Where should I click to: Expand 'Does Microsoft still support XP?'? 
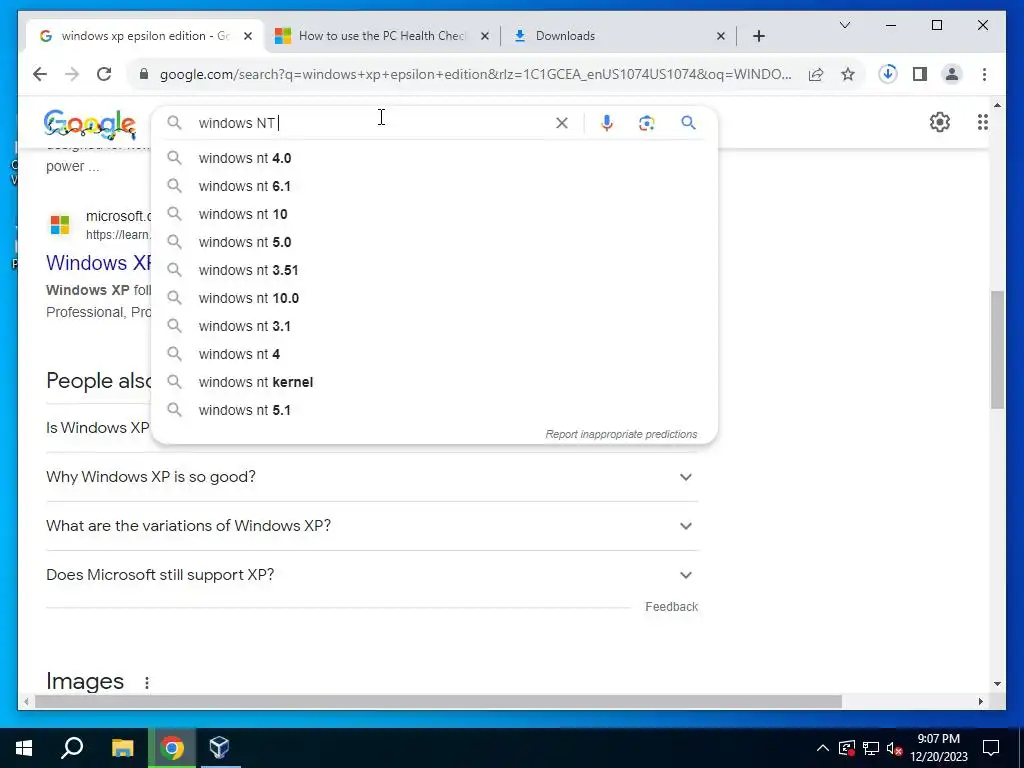pyautogui.click(x=372, y=575)
